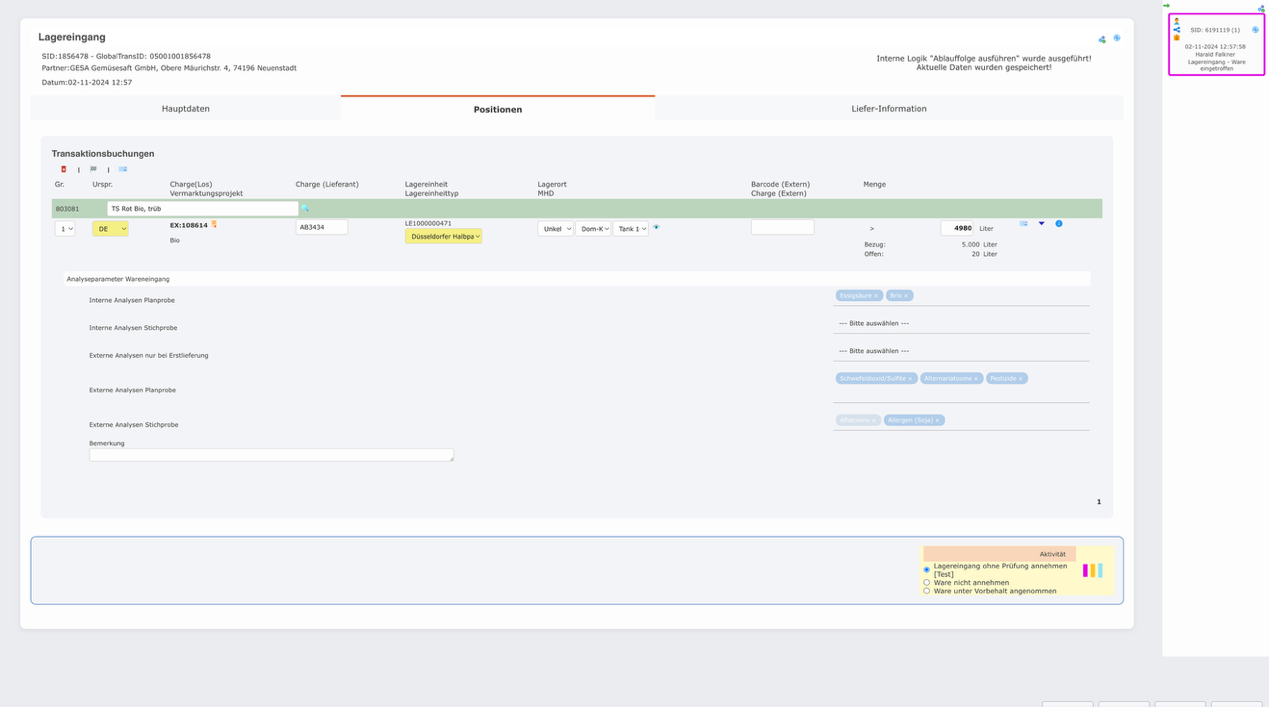Remove the Pestizide analysis tag
This screenshot has height=707, width=1269.
coord(1021,379)
